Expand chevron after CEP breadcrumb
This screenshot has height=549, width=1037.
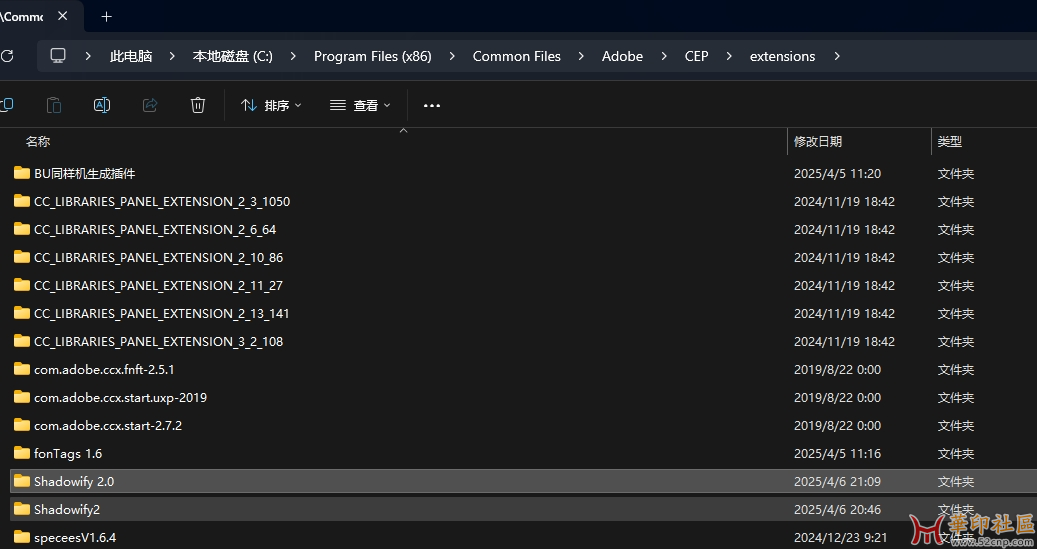click(729, 56)
